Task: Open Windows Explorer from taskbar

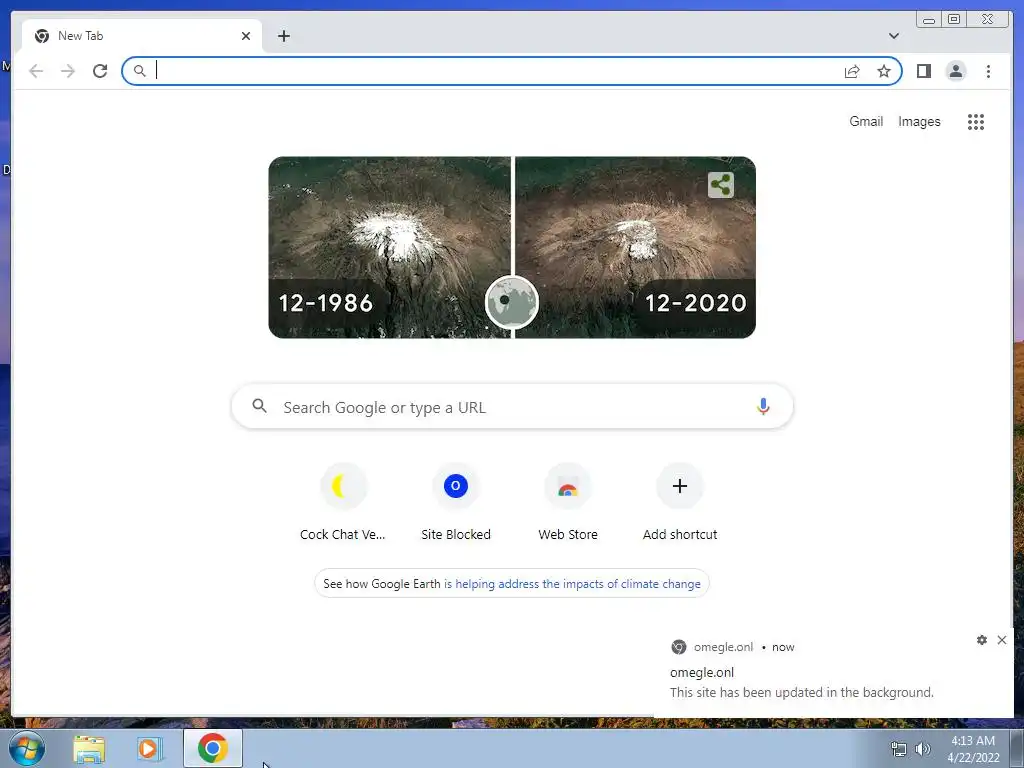Action: click(x=89, y=749)
